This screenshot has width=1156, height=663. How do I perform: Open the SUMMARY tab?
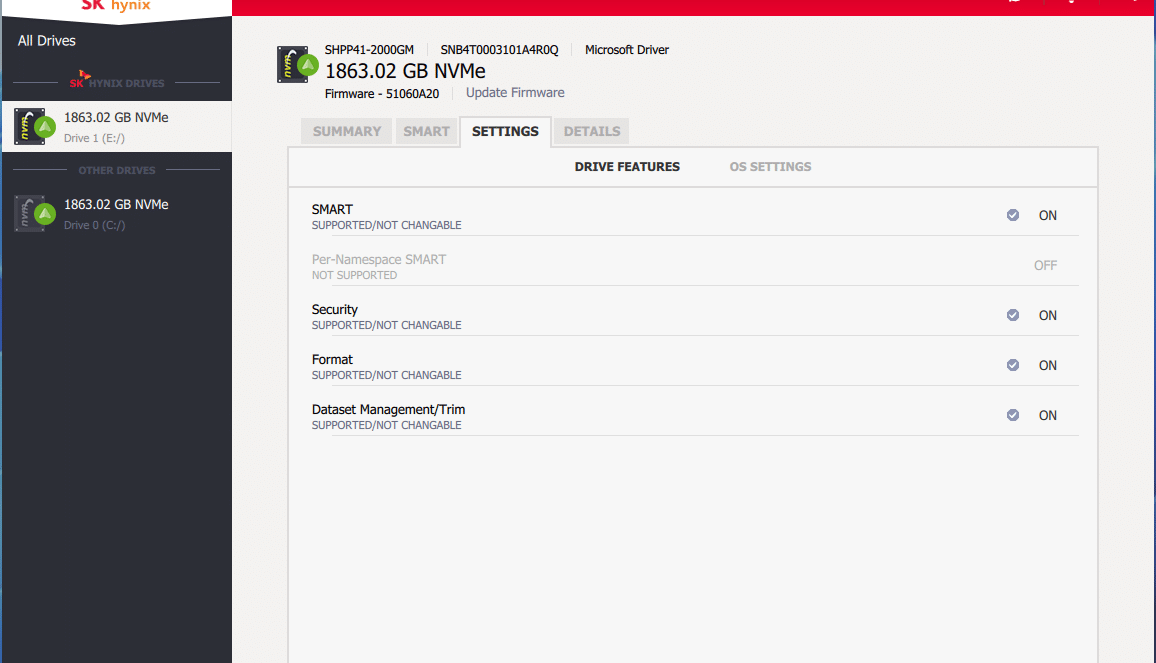(347, 131)
